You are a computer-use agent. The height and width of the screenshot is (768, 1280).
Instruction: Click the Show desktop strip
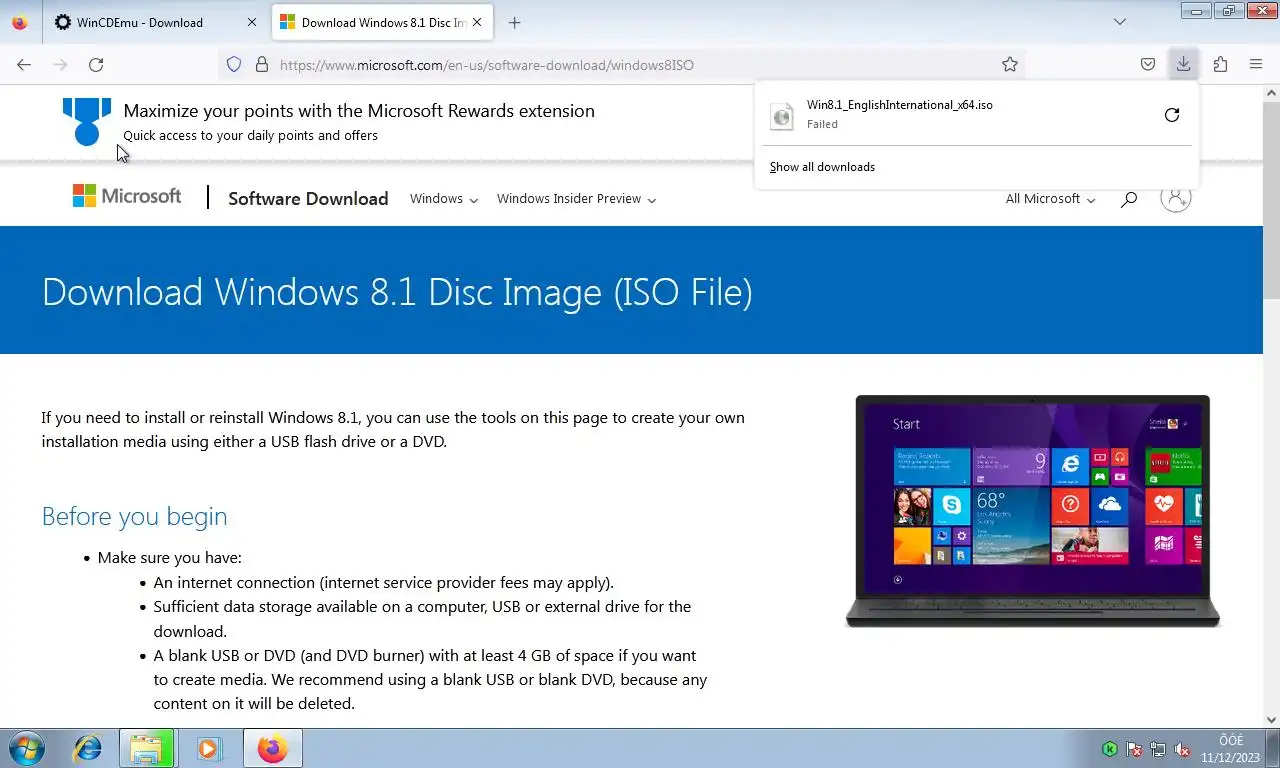click(1273, 748)
